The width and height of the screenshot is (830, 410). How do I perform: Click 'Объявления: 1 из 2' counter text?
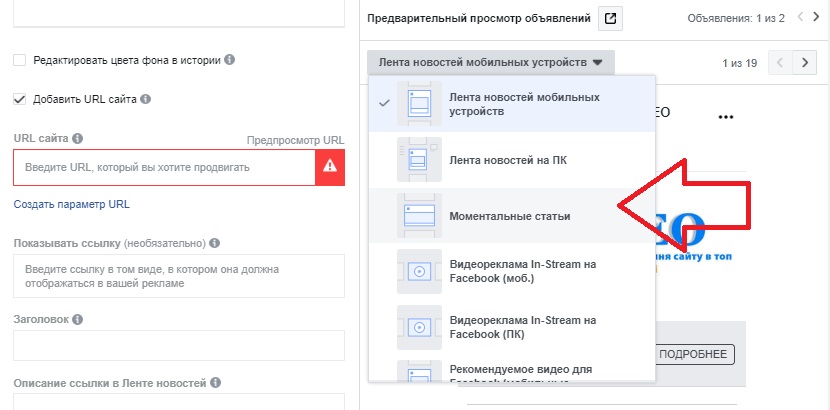736,19
